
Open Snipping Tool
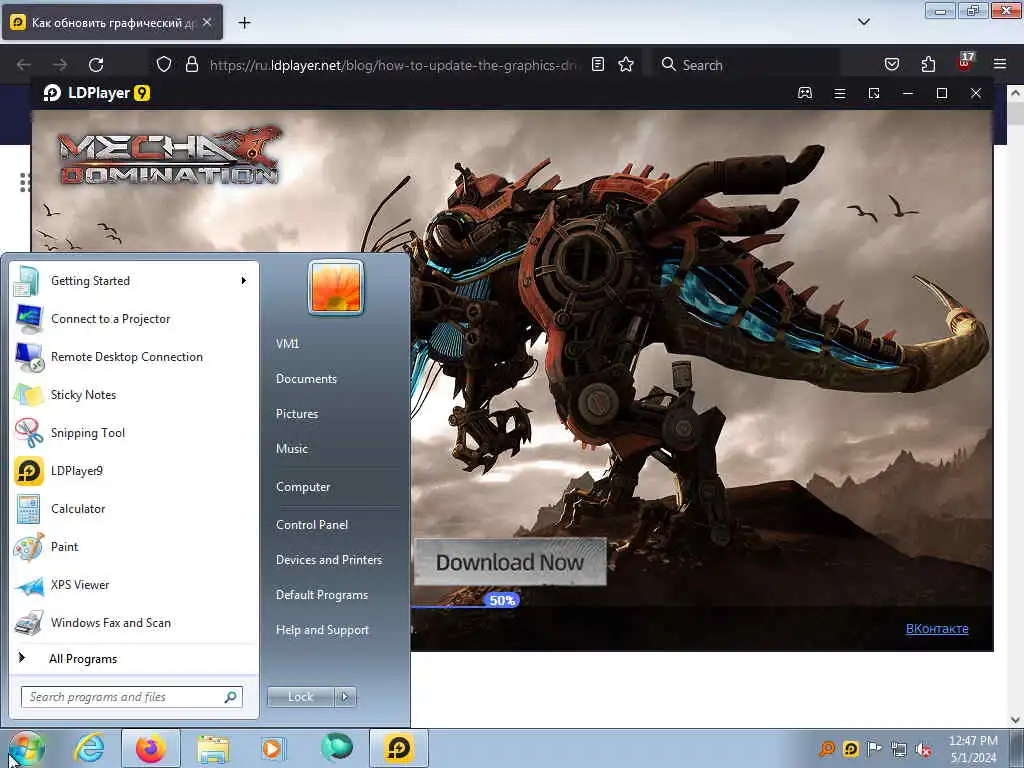tap(135, 433)
